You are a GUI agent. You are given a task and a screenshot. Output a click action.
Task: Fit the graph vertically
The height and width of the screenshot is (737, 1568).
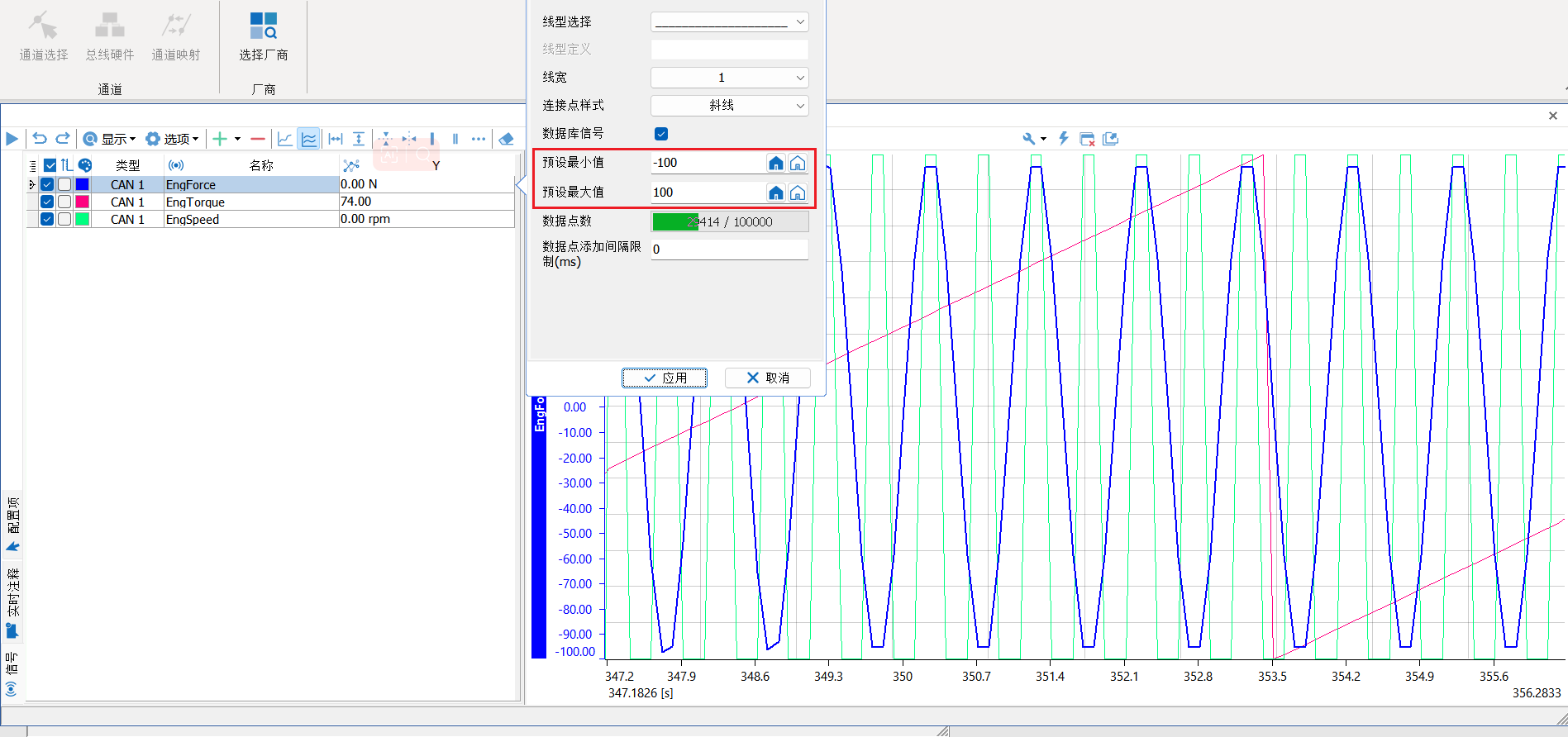359,139
